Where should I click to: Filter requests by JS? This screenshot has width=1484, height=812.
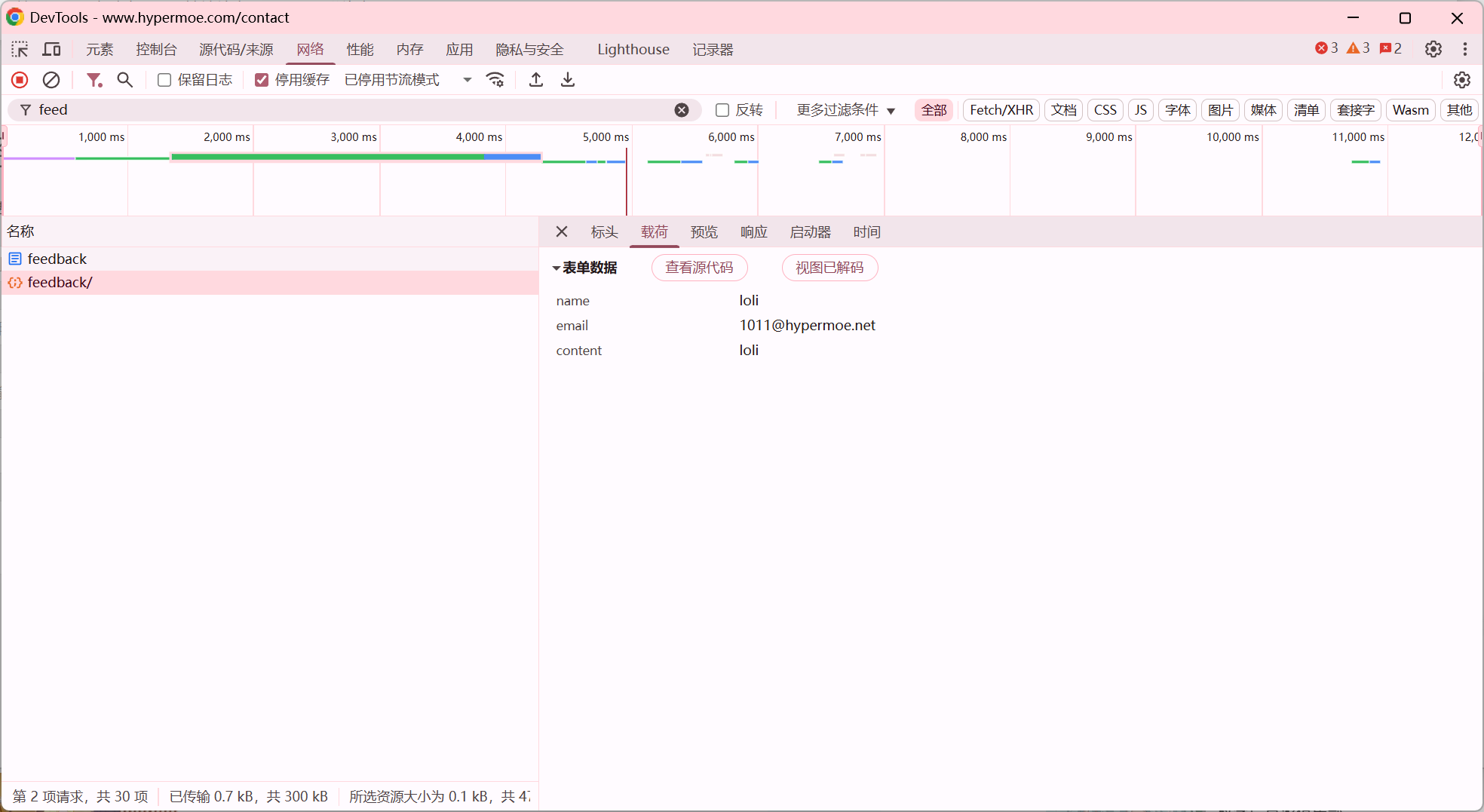[1141, 110]
